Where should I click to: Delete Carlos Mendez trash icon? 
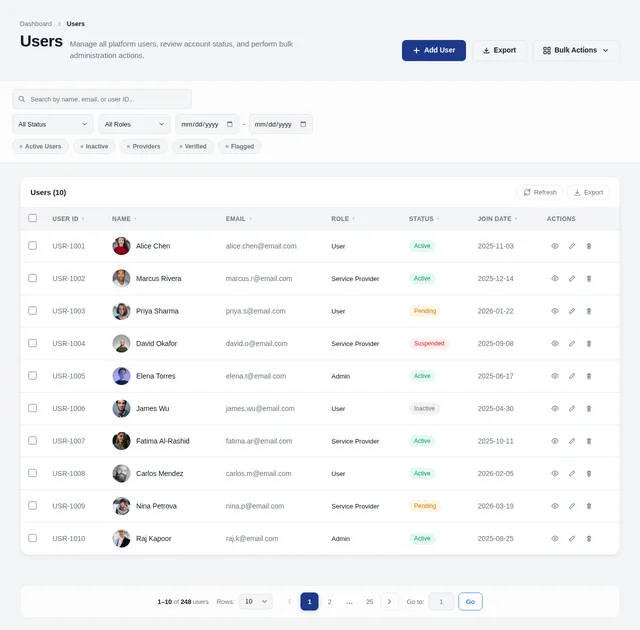589,473
